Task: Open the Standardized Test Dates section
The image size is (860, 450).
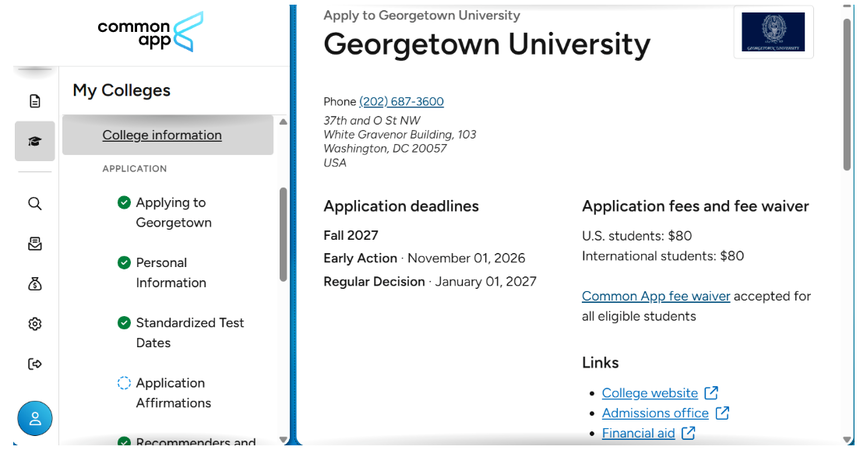Action: (x=190, y=333)
